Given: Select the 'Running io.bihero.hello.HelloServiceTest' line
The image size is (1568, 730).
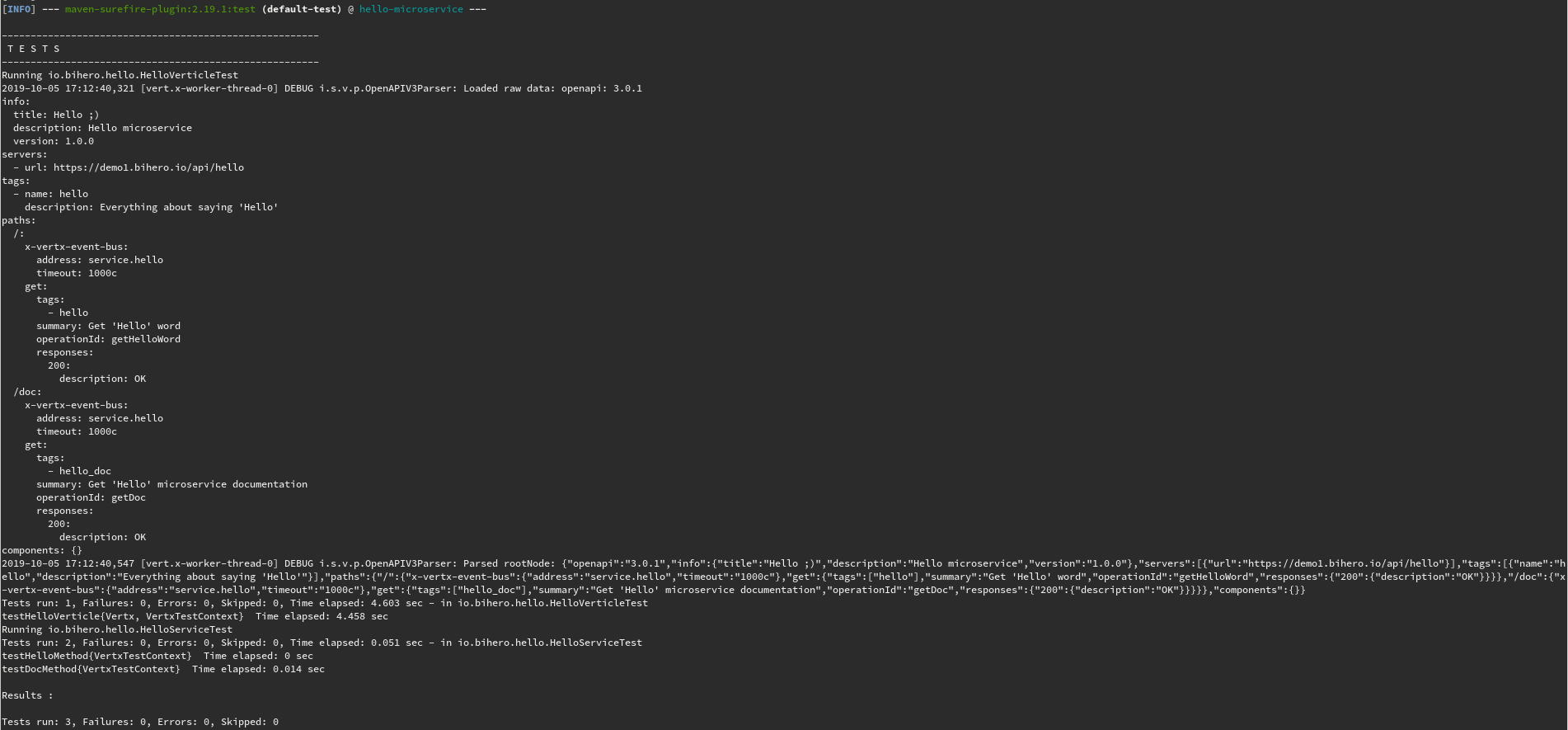Looking at the screenshot, I should click(x=117, y=629).
